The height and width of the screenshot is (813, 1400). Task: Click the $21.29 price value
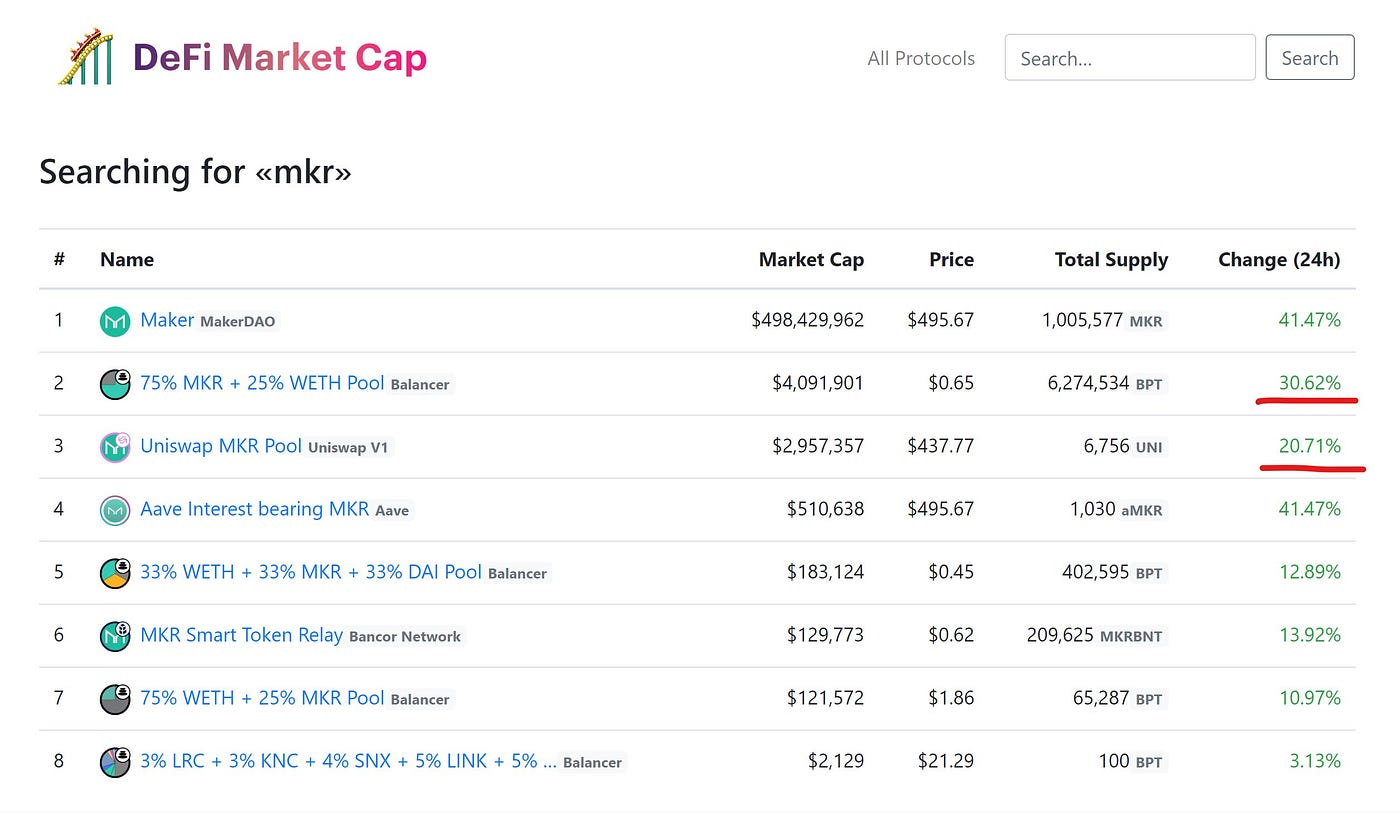[x=946, y=762]
